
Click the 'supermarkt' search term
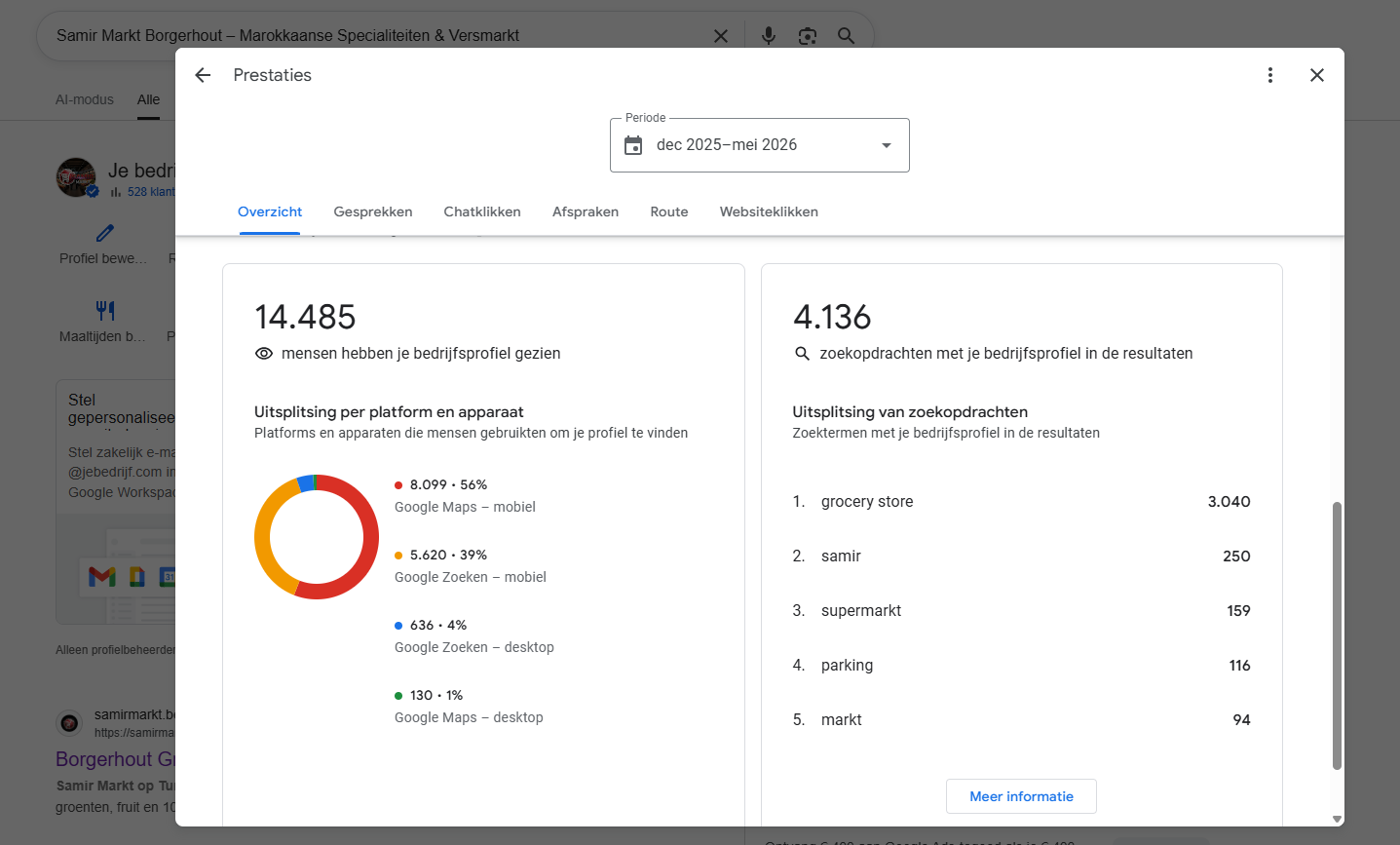click(x=860, y=611)
